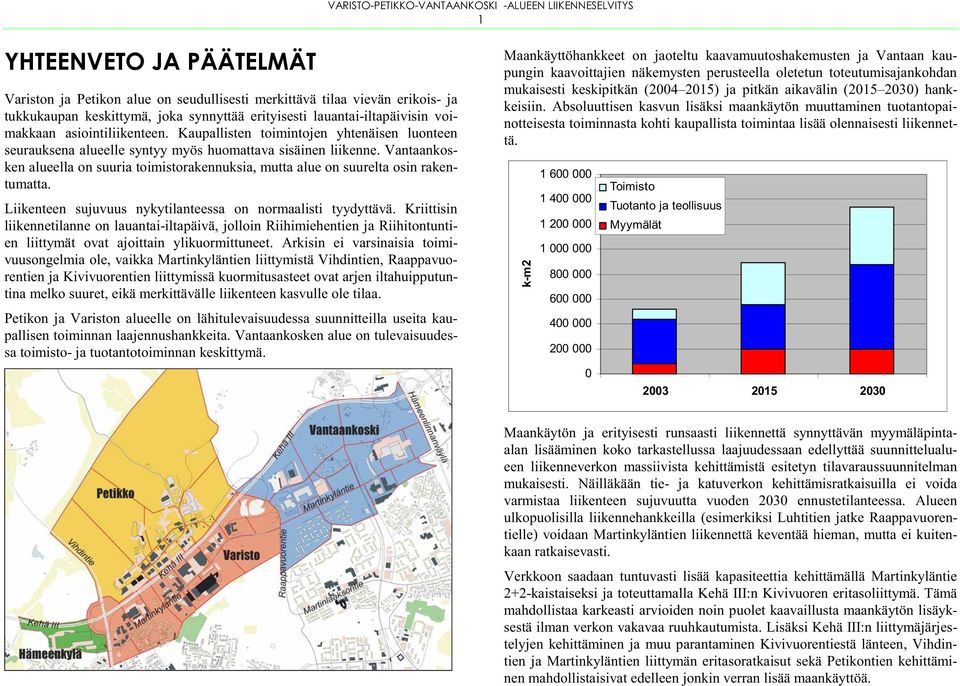The image size is (960, 686).
Task: Click the light blue top of the 2015 bar
Action: 763,284
